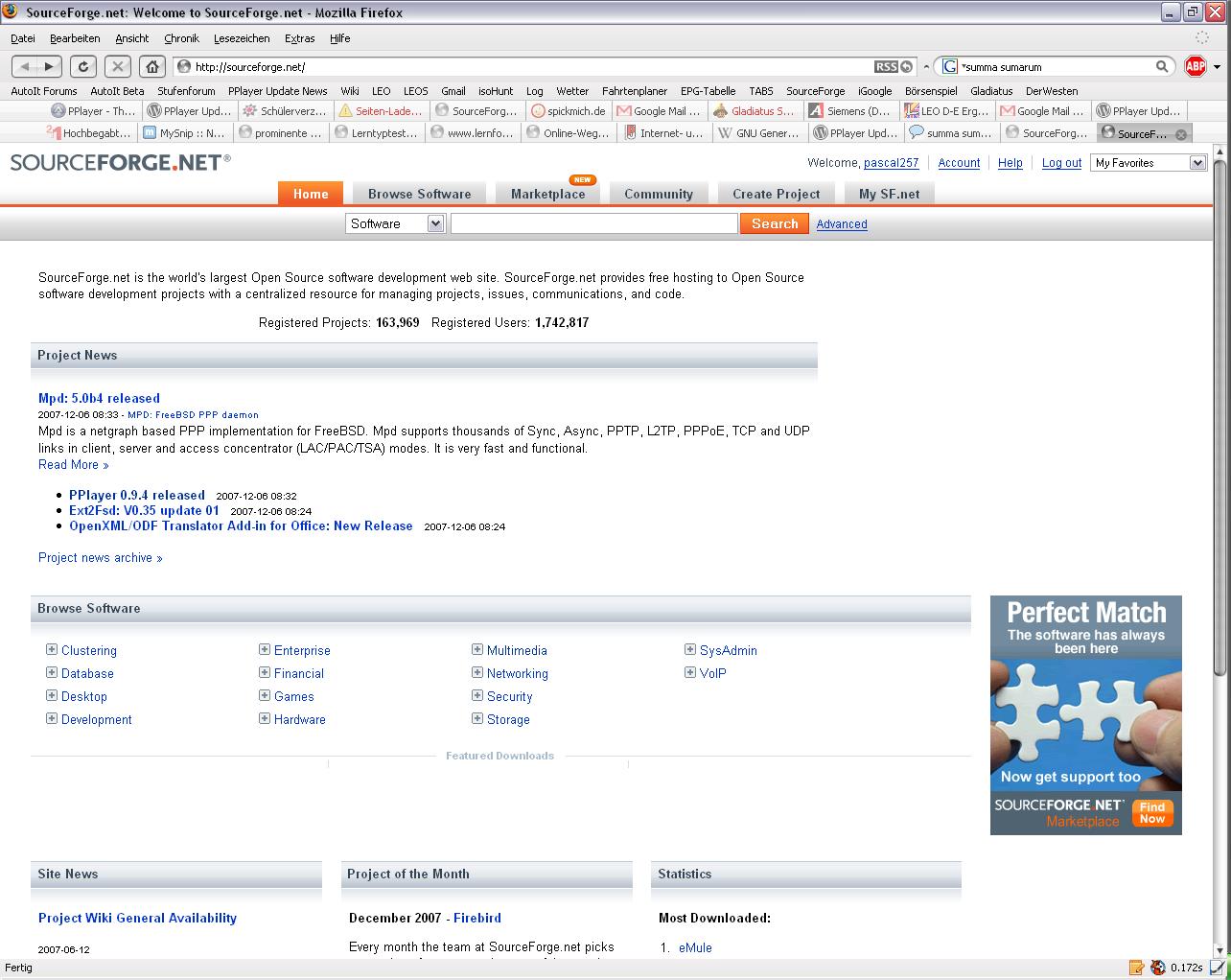Image resolution: width=1231 pixels, height=980 pixels.
Task: Open the Account link
Action: 959,163
